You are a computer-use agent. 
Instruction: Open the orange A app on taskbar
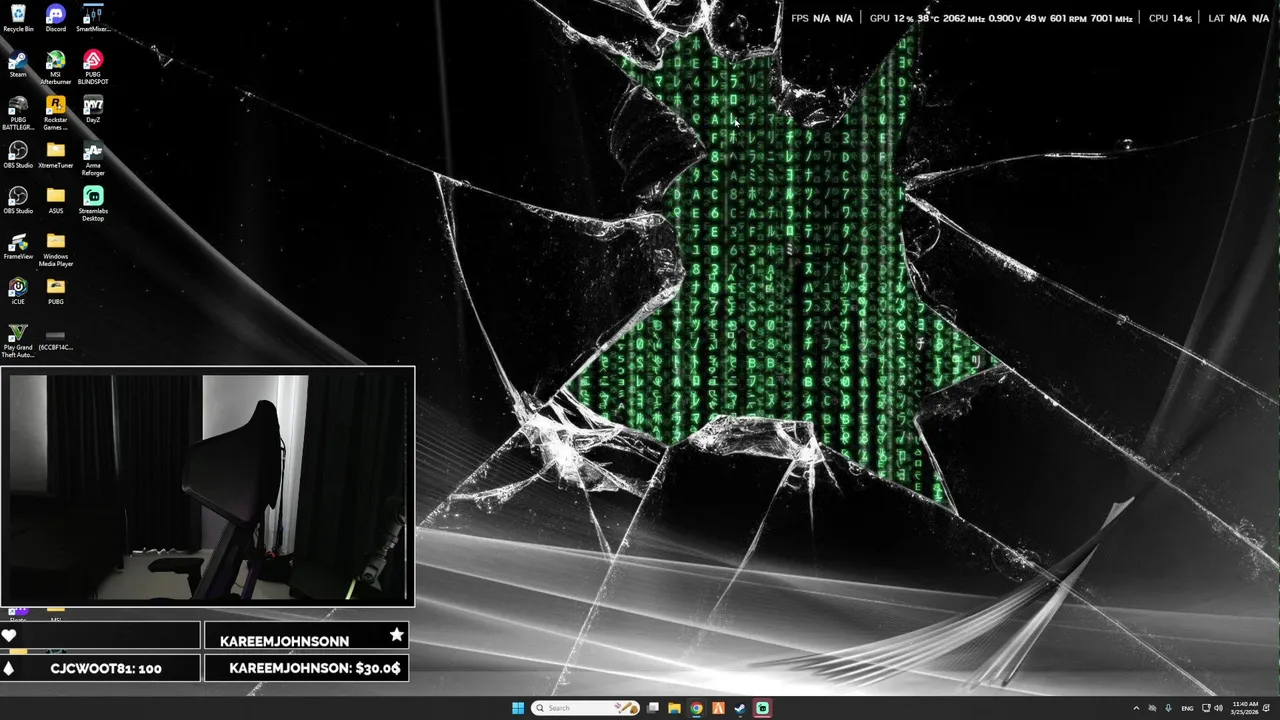click(x=718, y=708)
